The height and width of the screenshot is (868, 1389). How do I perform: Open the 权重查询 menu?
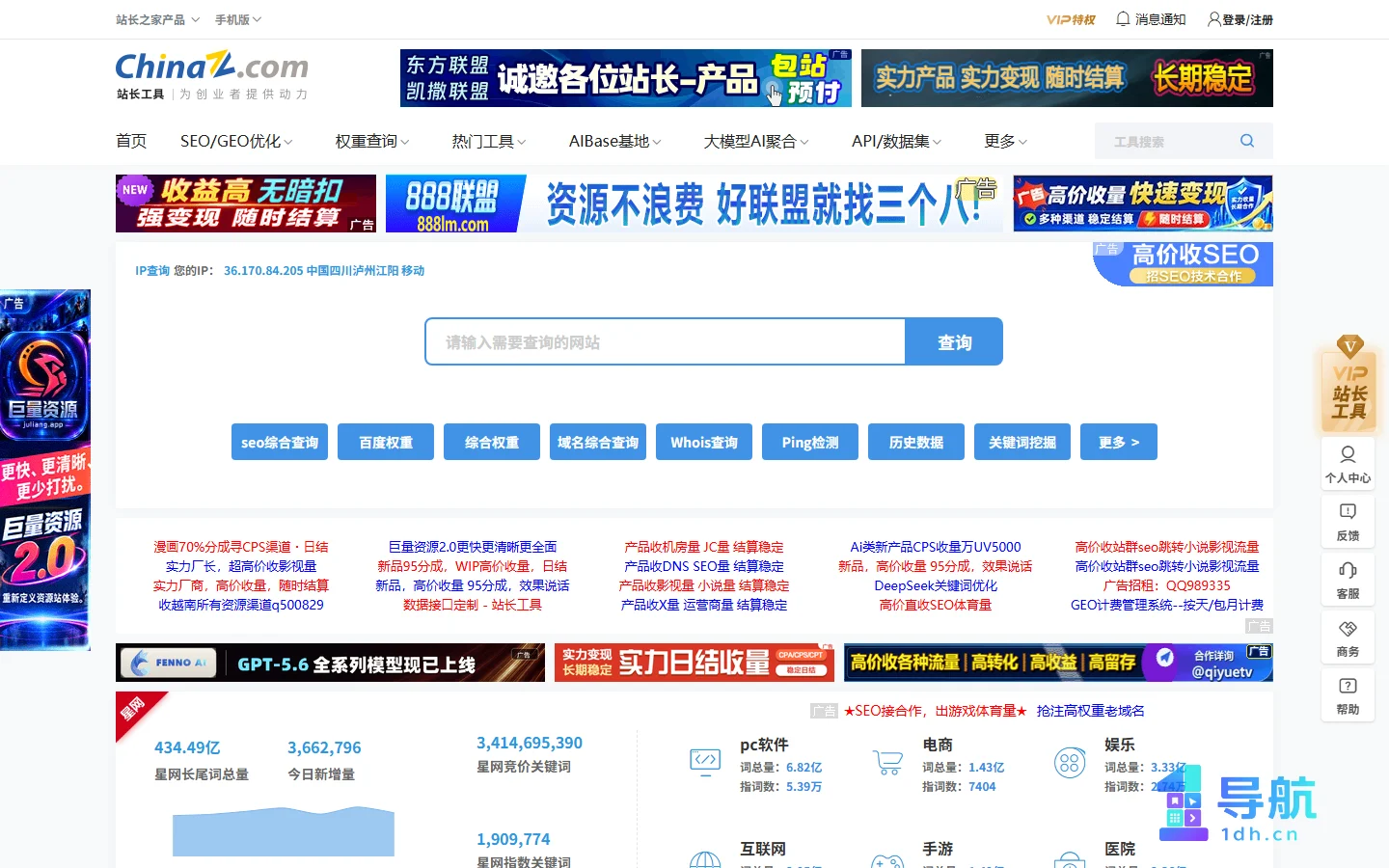click(x=372, y=141)
